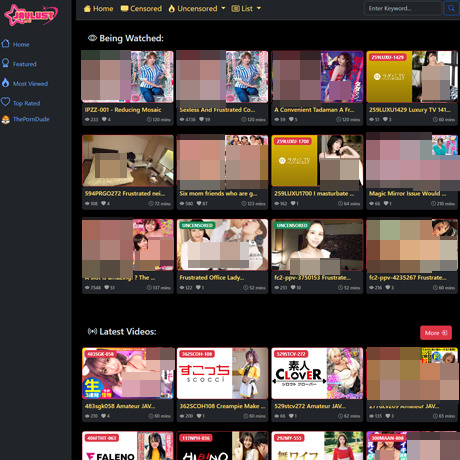The width and height of the screenshot is (460, 460).
Task: Open the 362SCOH-108 video thumbnail
Action: (222, 373)
